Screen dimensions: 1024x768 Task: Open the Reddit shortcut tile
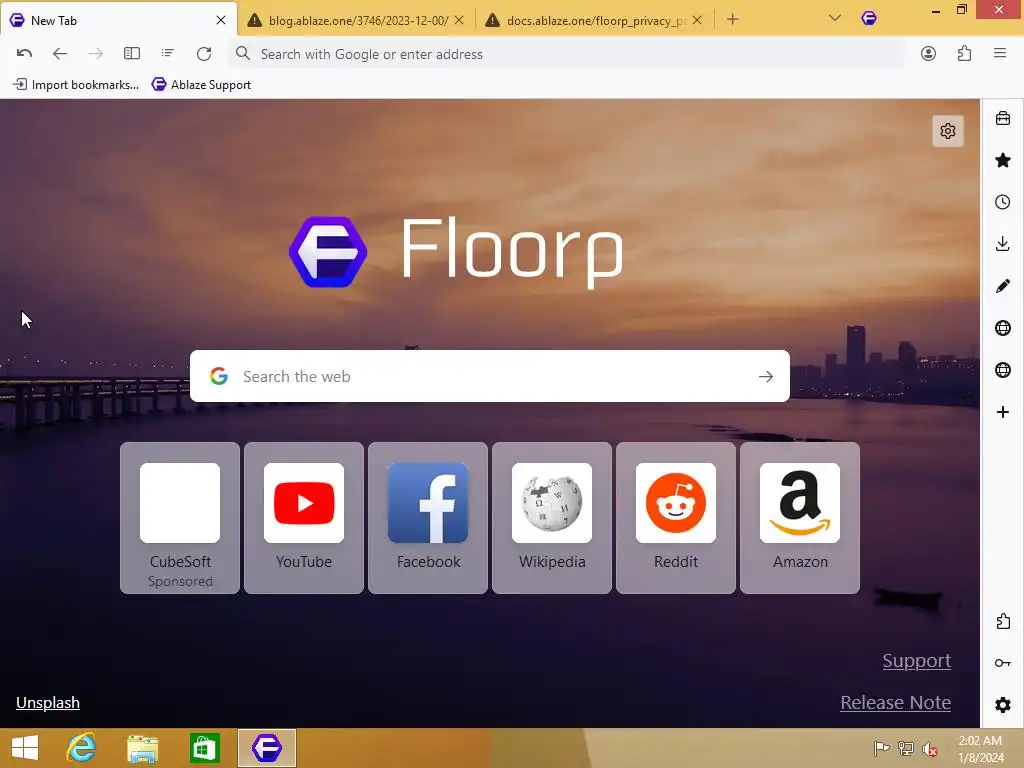click(x=676, y=517)
